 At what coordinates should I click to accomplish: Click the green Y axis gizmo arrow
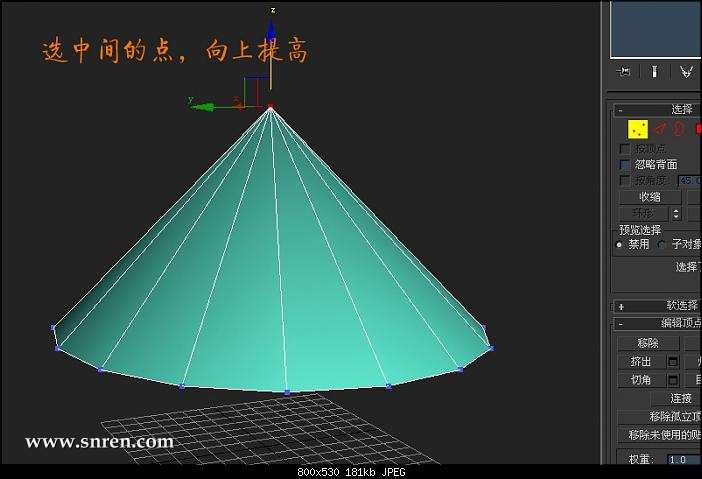tap(202, 107)
